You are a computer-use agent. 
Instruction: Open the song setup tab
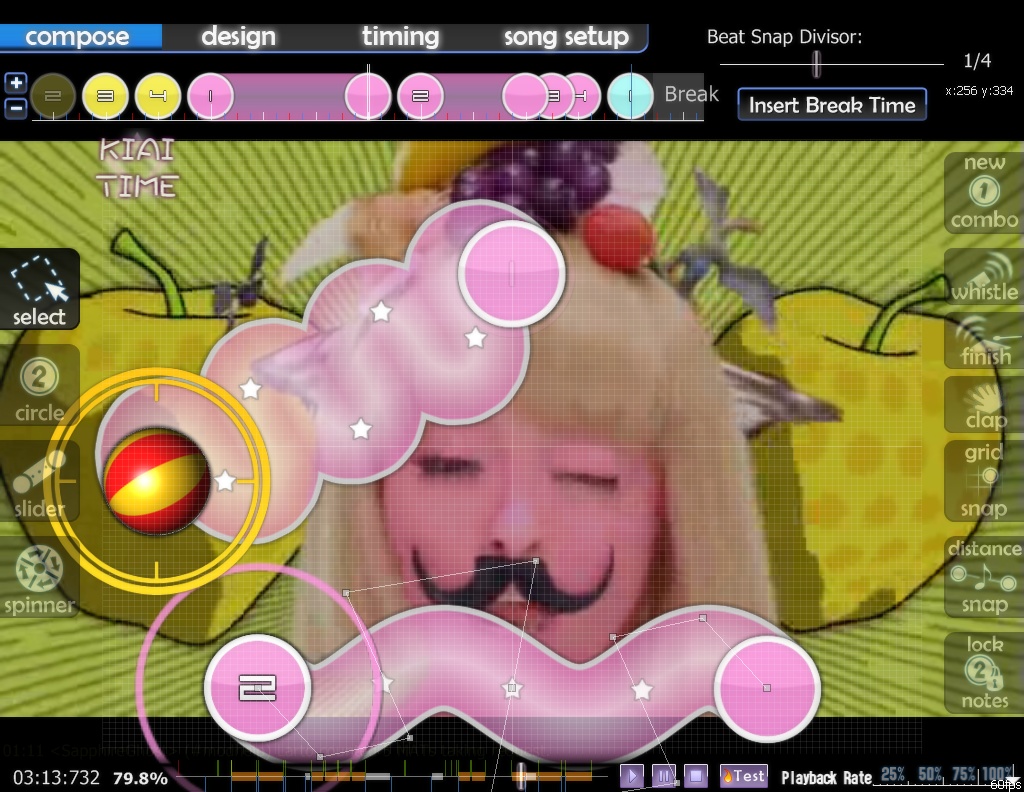pyautogui.click(x=566, y=36)
